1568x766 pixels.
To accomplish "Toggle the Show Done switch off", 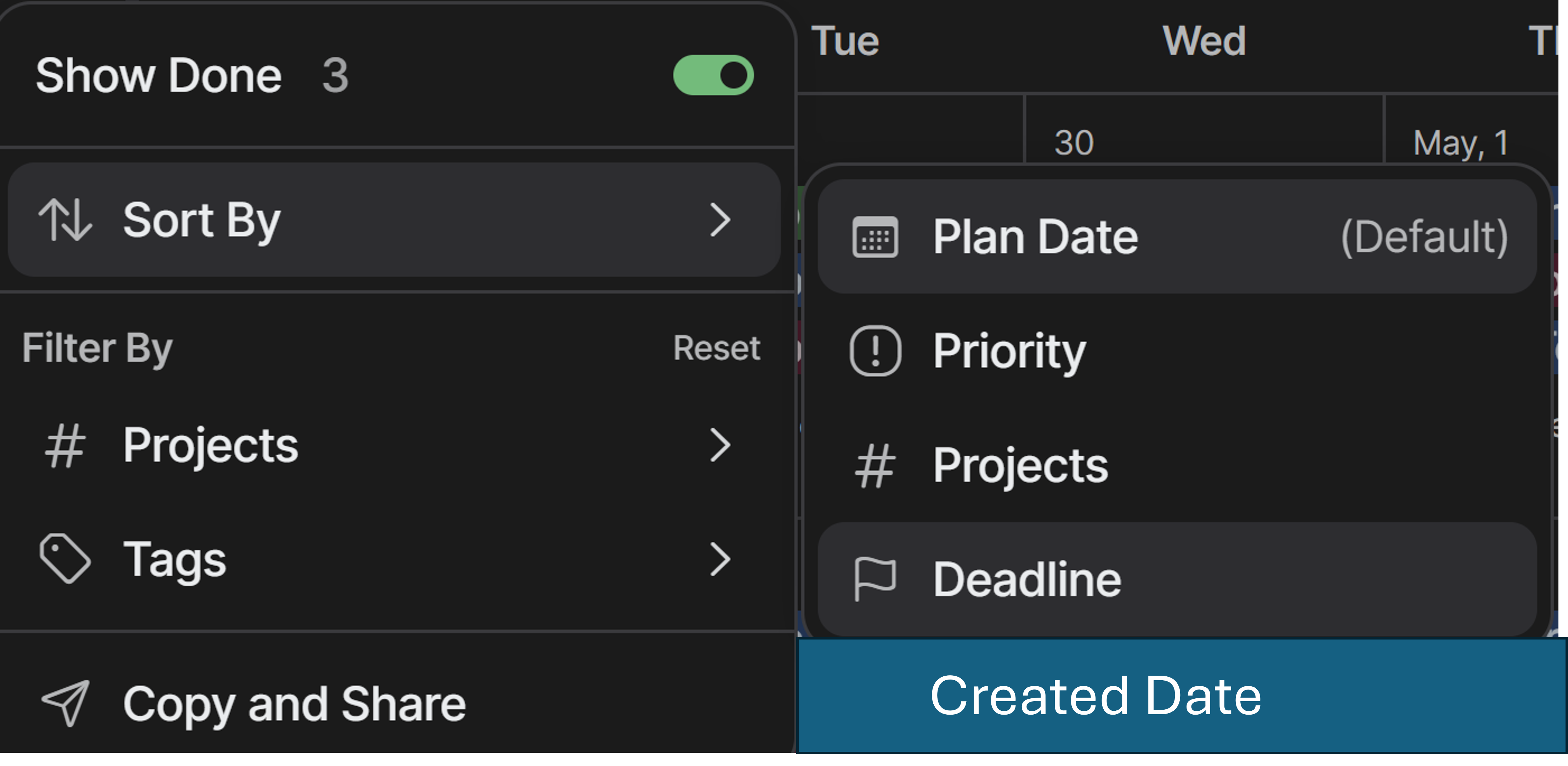I will tap(713, 75).
